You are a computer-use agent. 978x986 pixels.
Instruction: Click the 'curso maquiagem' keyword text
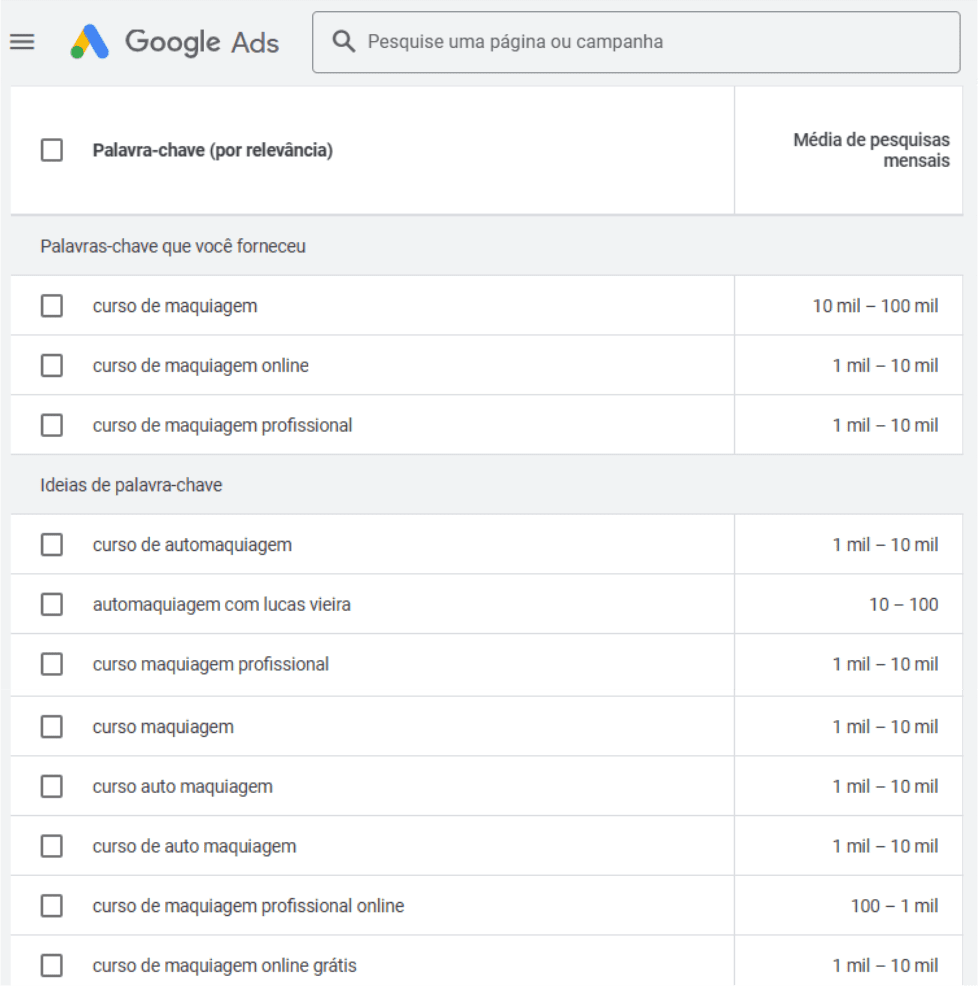click(163, 727)
